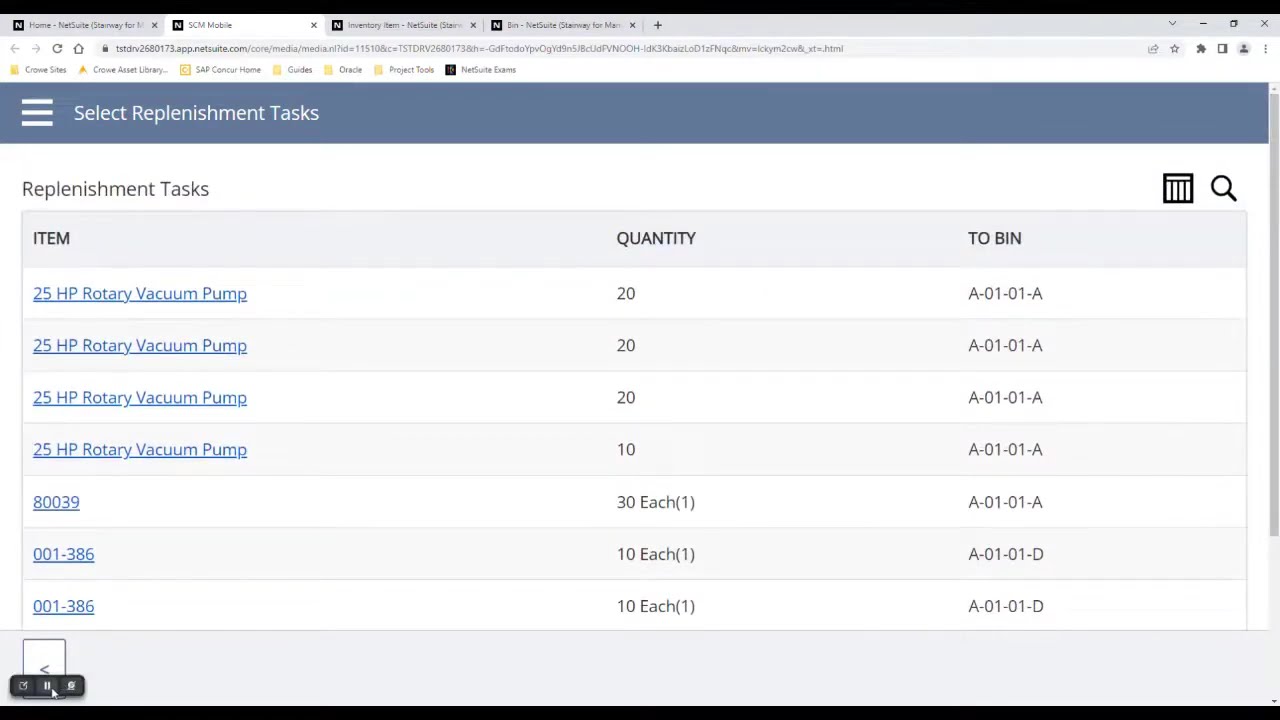Click 'Select Replenishment Tasks' header title
The height and width of the screenshot is (720, 1280).
pyautogui.click(x=196, y=113)
